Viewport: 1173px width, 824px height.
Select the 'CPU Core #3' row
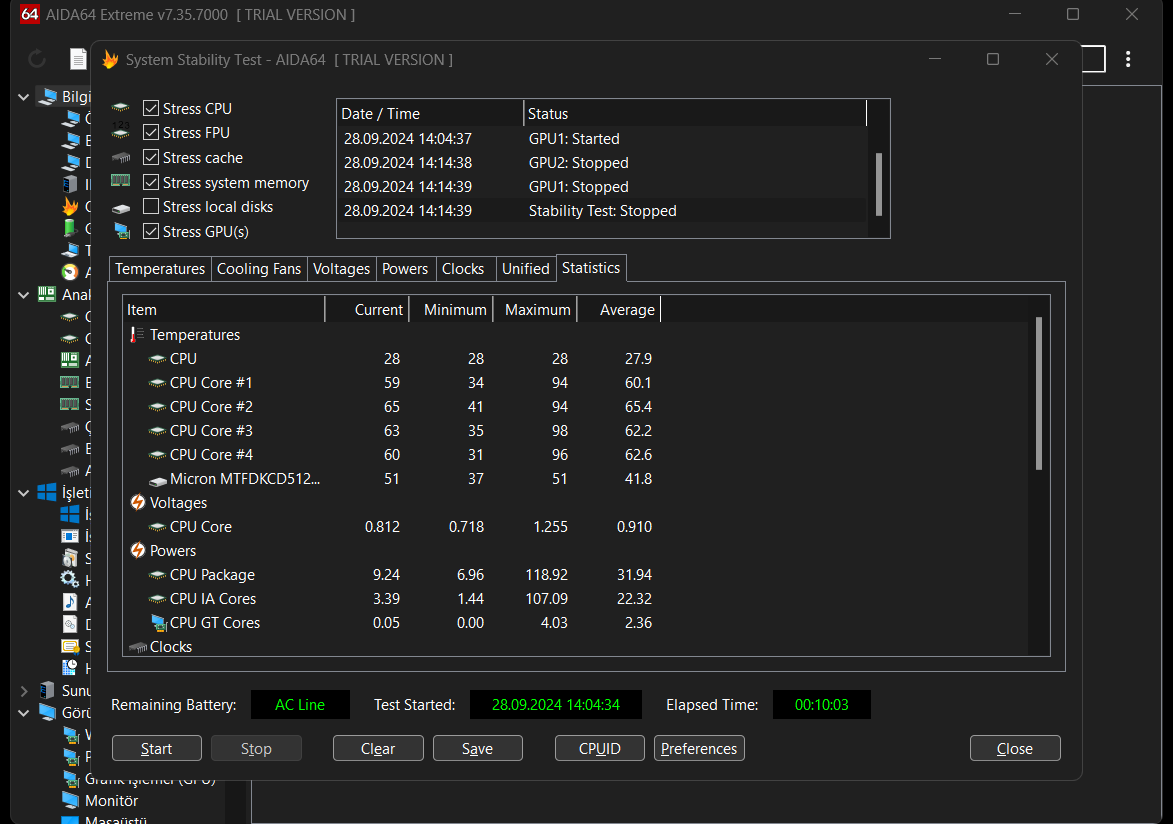pos(575,431)
